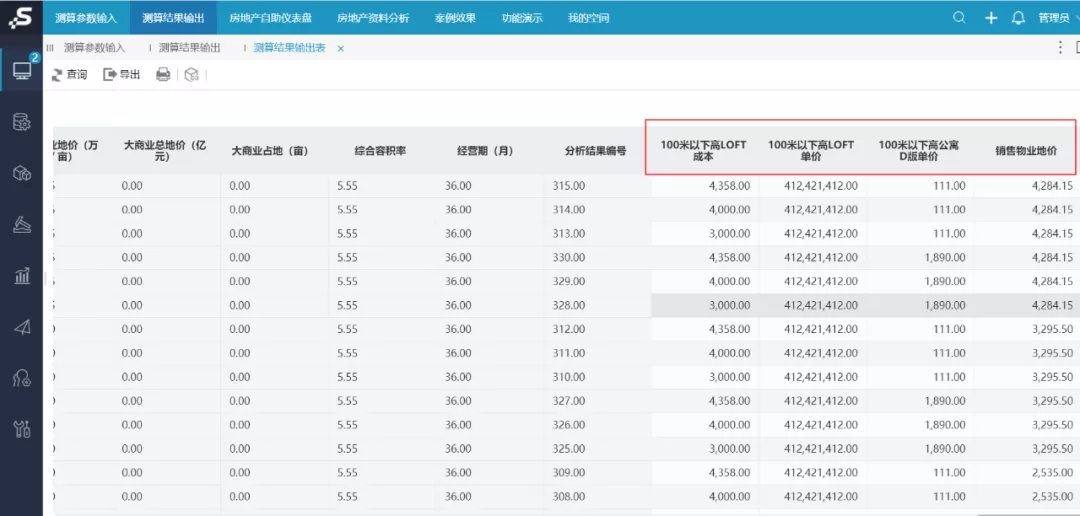
Task: Click 5.55 plot ratio in row 311.00
Action: [x=382, y=353]
